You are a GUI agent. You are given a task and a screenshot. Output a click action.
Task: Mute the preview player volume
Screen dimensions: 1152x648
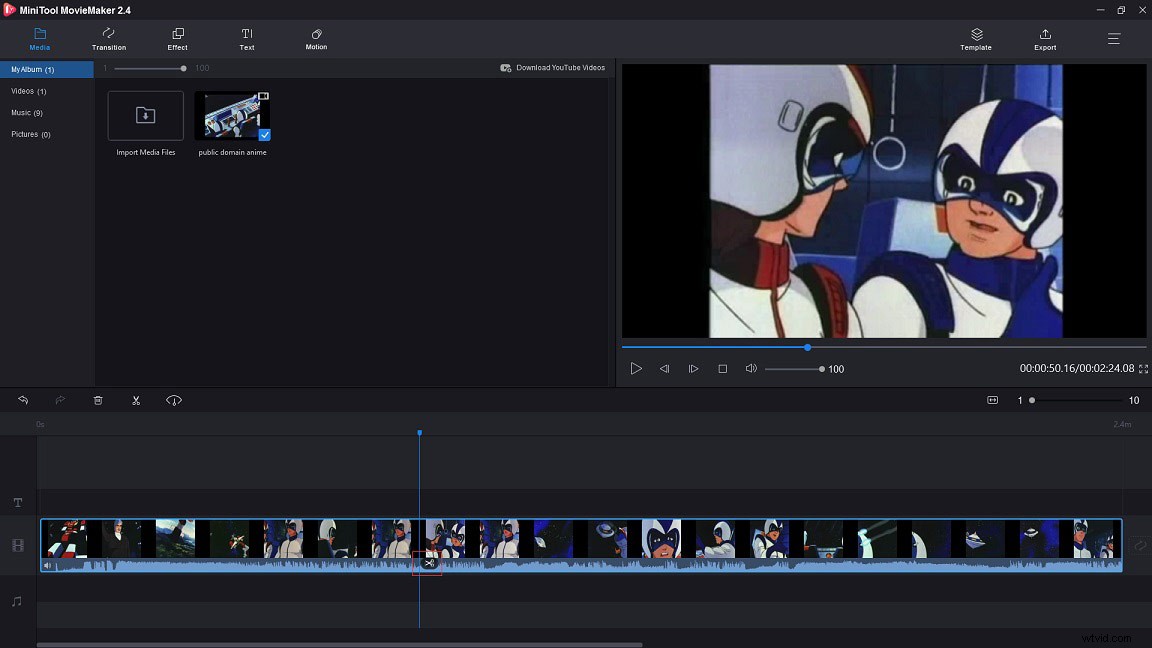[751, 368]
